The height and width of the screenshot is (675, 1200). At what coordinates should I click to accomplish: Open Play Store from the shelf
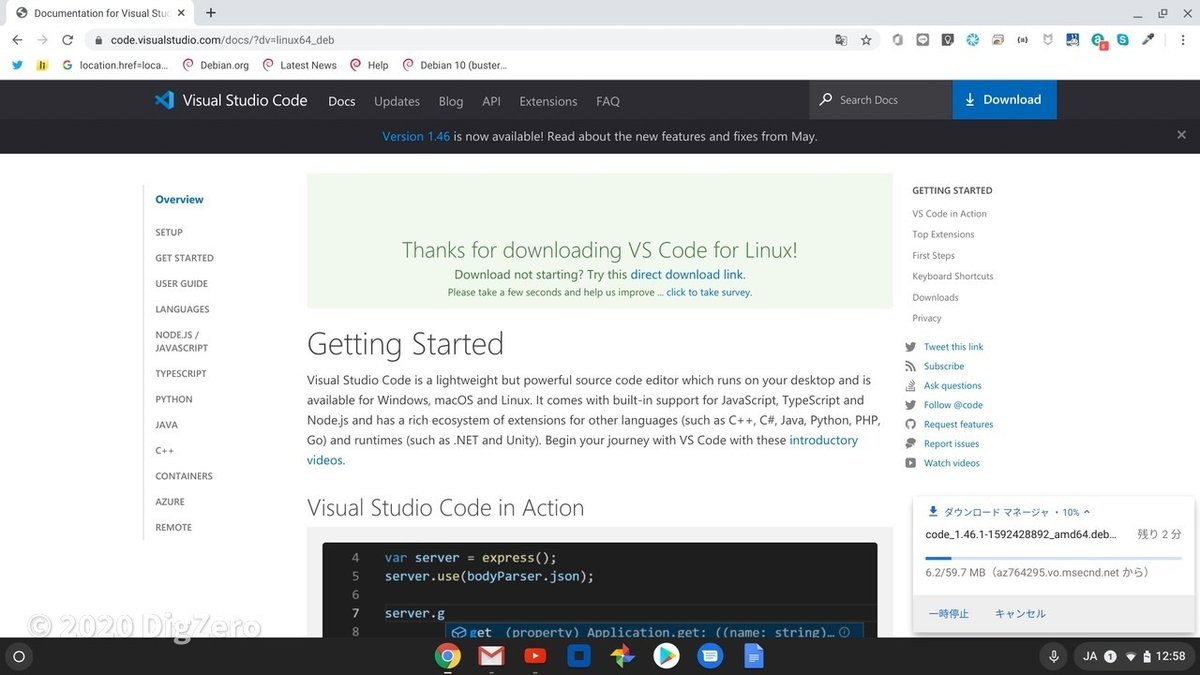pyautogui.click(x=666, y=656)
